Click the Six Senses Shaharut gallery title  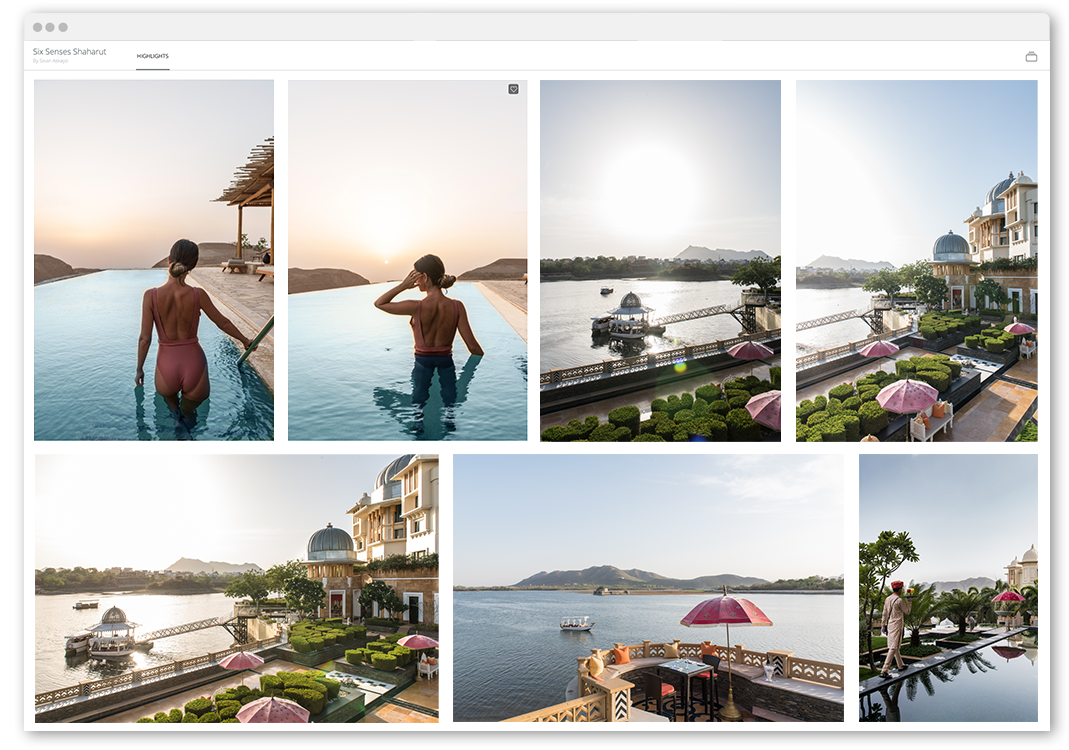[69, 51]
